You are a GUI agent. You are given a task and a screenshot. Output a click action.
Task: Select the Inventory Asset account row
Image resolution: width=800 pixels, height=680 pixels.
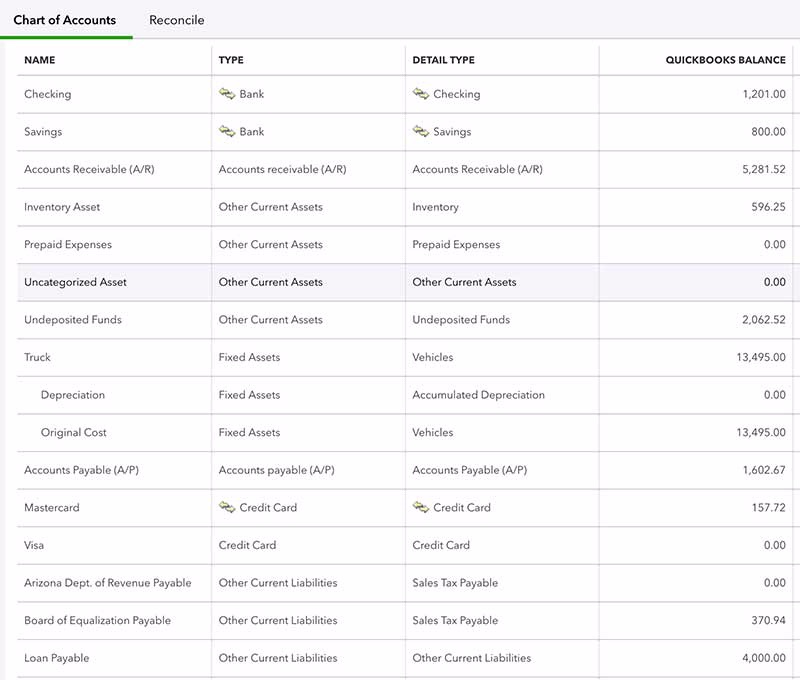tap(405, 207)
